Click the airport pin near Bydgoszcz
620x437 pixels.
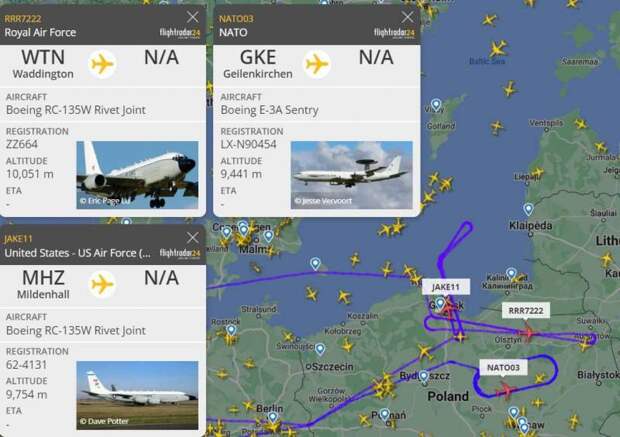[423, 376]
